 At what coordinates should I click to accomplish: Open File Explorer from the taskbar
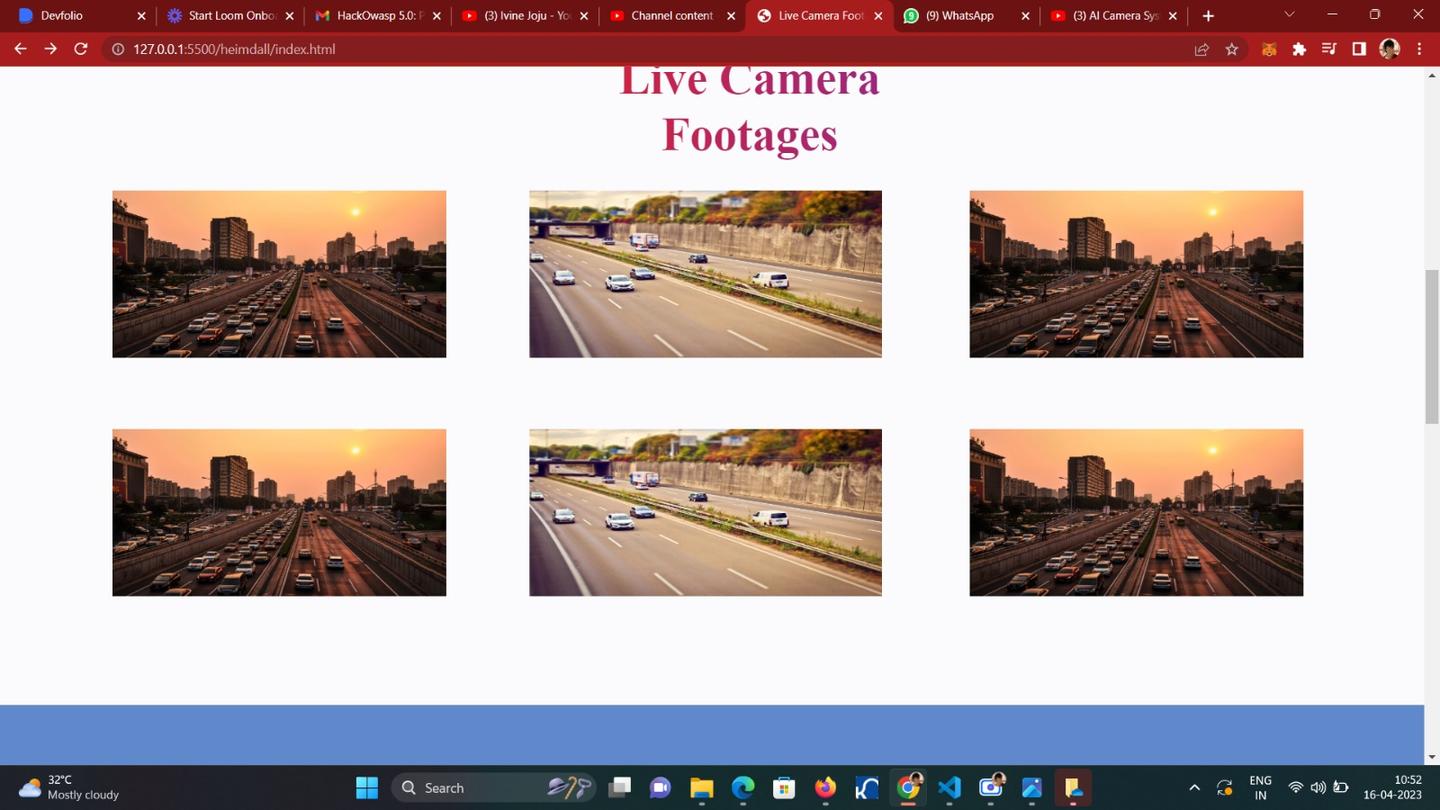(701, 788)
